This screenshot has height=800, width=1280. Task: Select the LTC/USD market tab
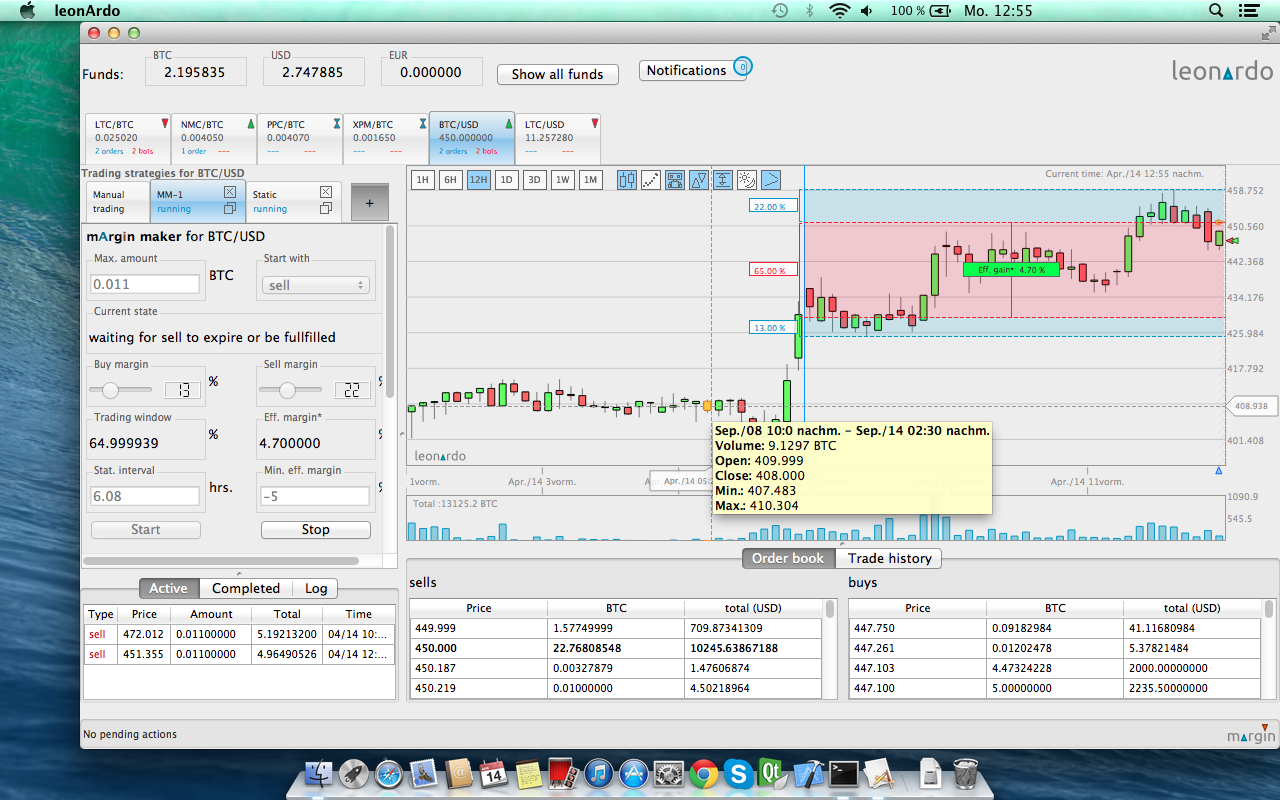(x=559, y=138)
